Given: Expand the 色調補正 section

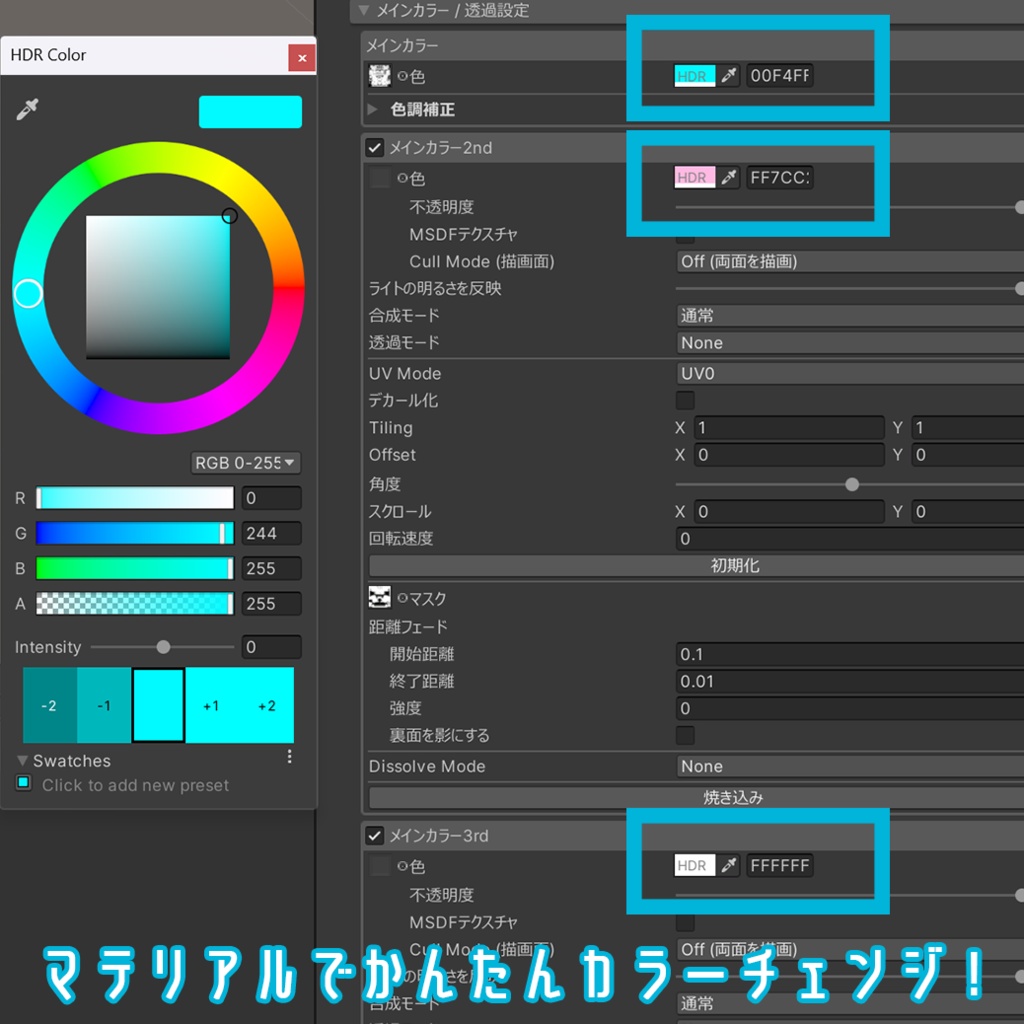Looking at the screenshot, I should point(372,109).
